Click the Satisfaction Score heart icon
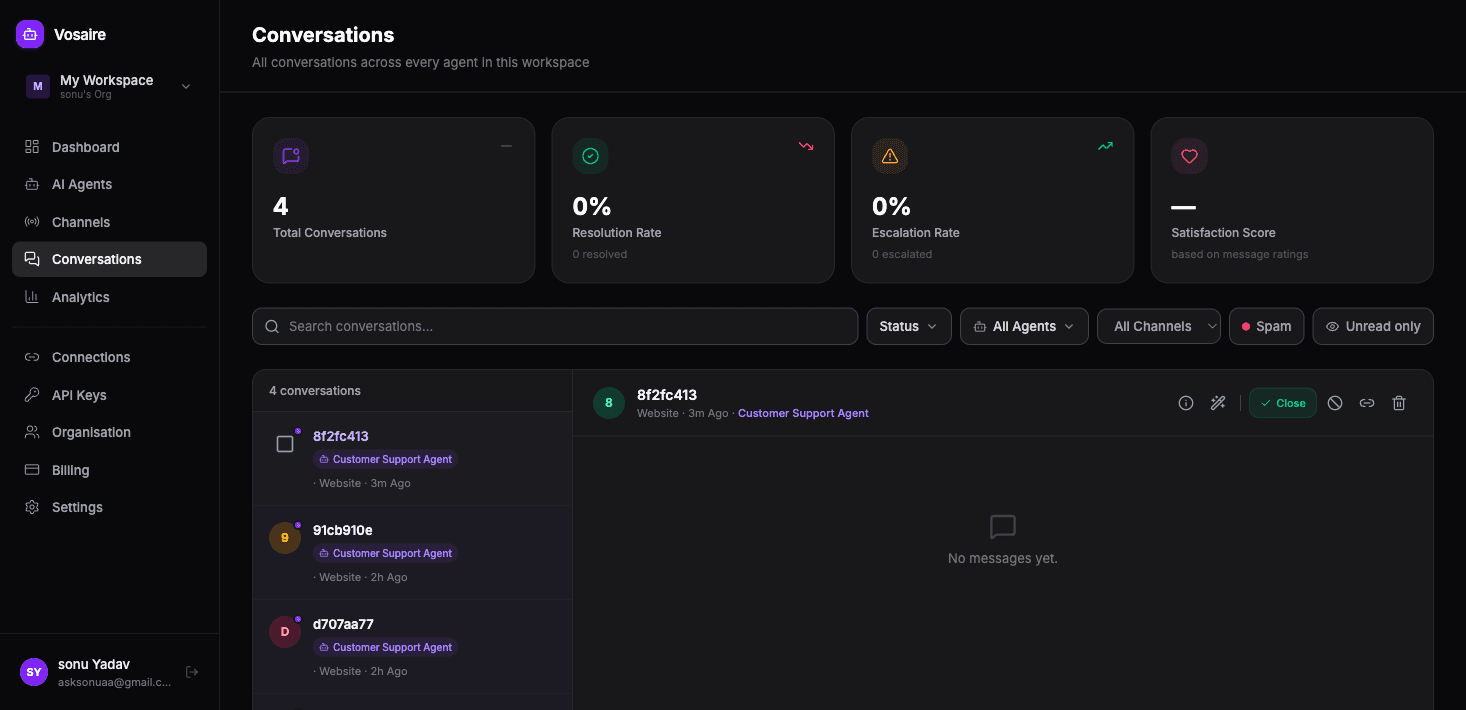Image resolution: width=1466 pixels, height=710 pixels. pos(1189,156)
